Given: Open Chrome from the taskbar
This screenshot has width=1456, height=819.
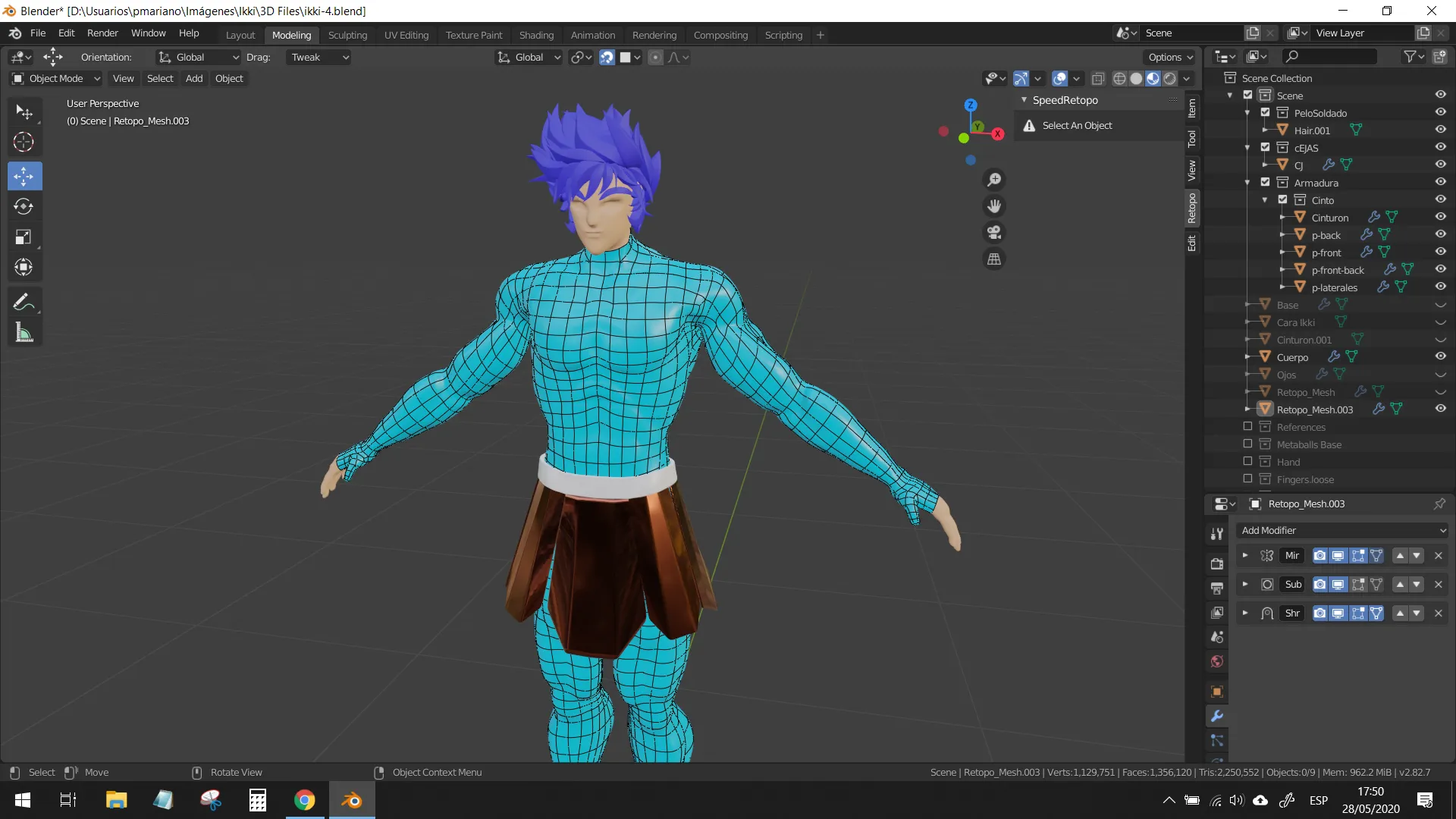Looking at the screenshot, I should (x=305, y=800).
